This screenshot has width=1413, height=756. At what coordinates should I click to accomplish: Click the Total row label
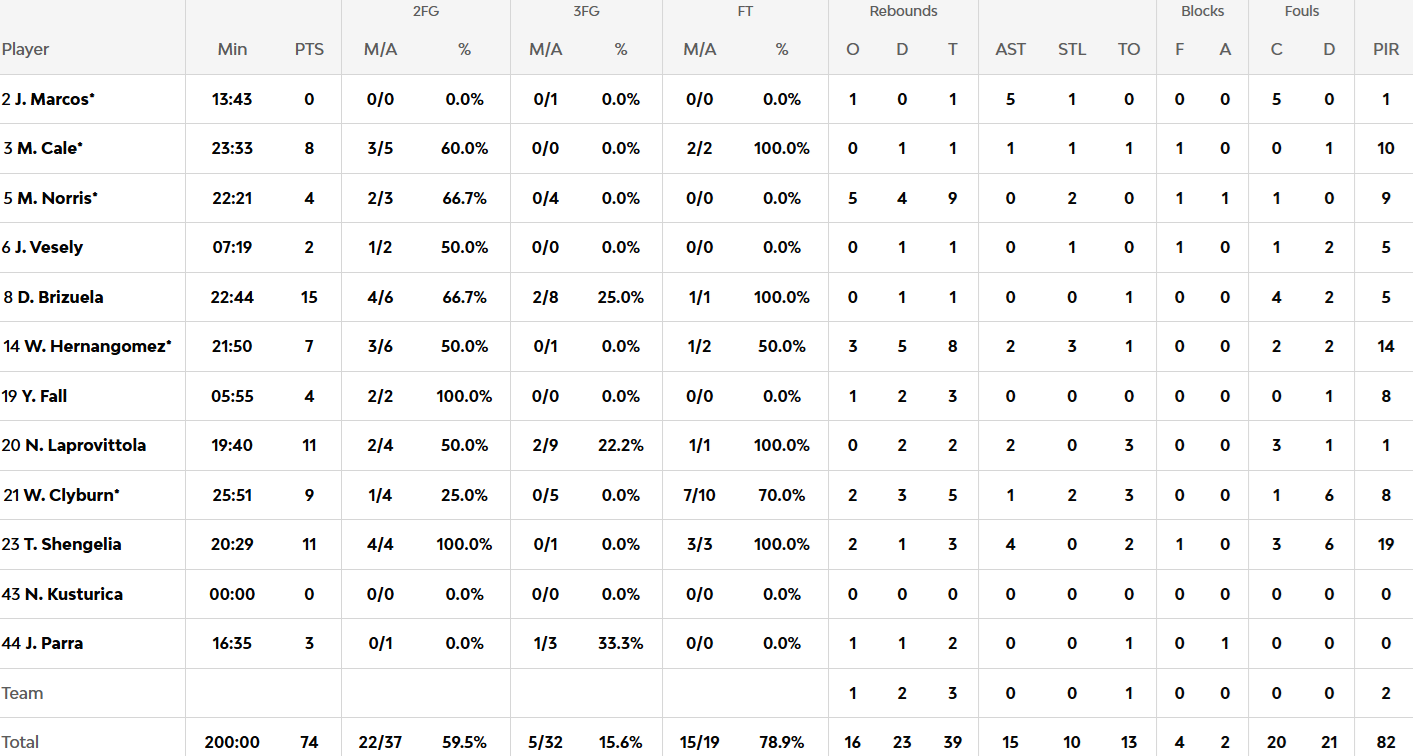20,742
